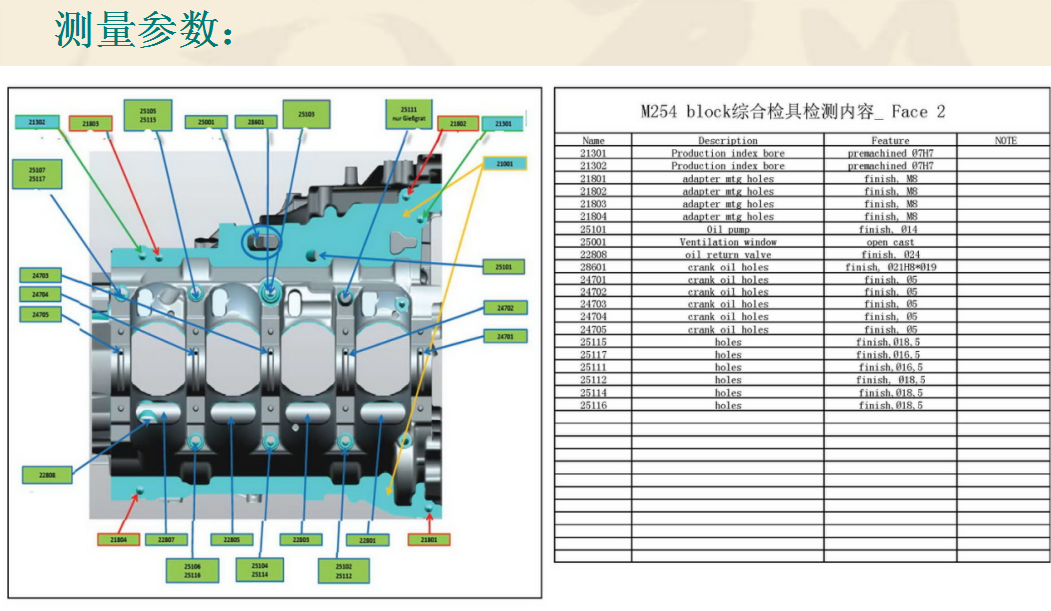Click the red 21804 callout label in the diagram
The width and height of the screenshot is (1051, 611).
click(x=119, y=539)
